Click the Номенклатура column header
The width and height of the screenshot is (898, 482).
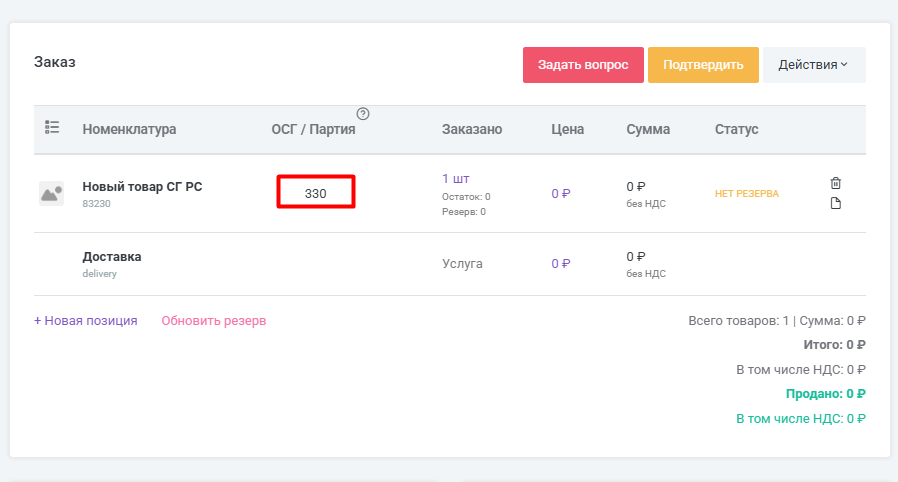point(129,129)
